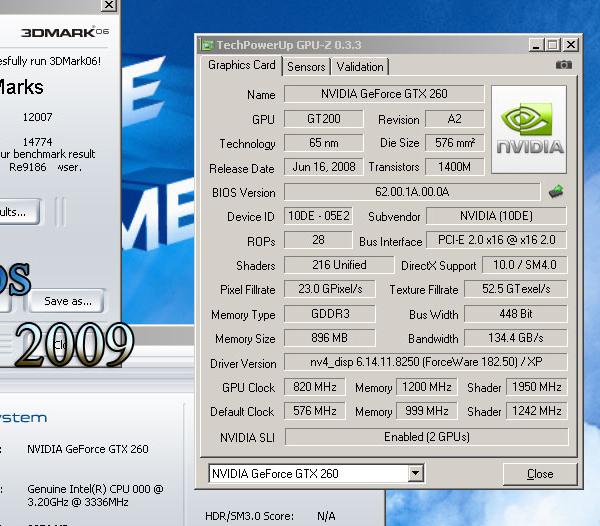Click the Name field NVIDIA GeForce GTX 260
This screenshot has width=600, height=526.
coord(384,94)
